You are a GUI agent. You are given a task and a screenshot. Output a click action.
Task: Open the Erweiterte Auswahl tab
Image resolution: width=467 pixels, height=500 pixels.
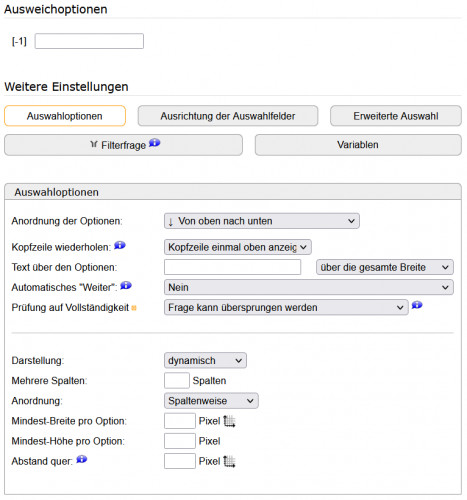[396, 116]
